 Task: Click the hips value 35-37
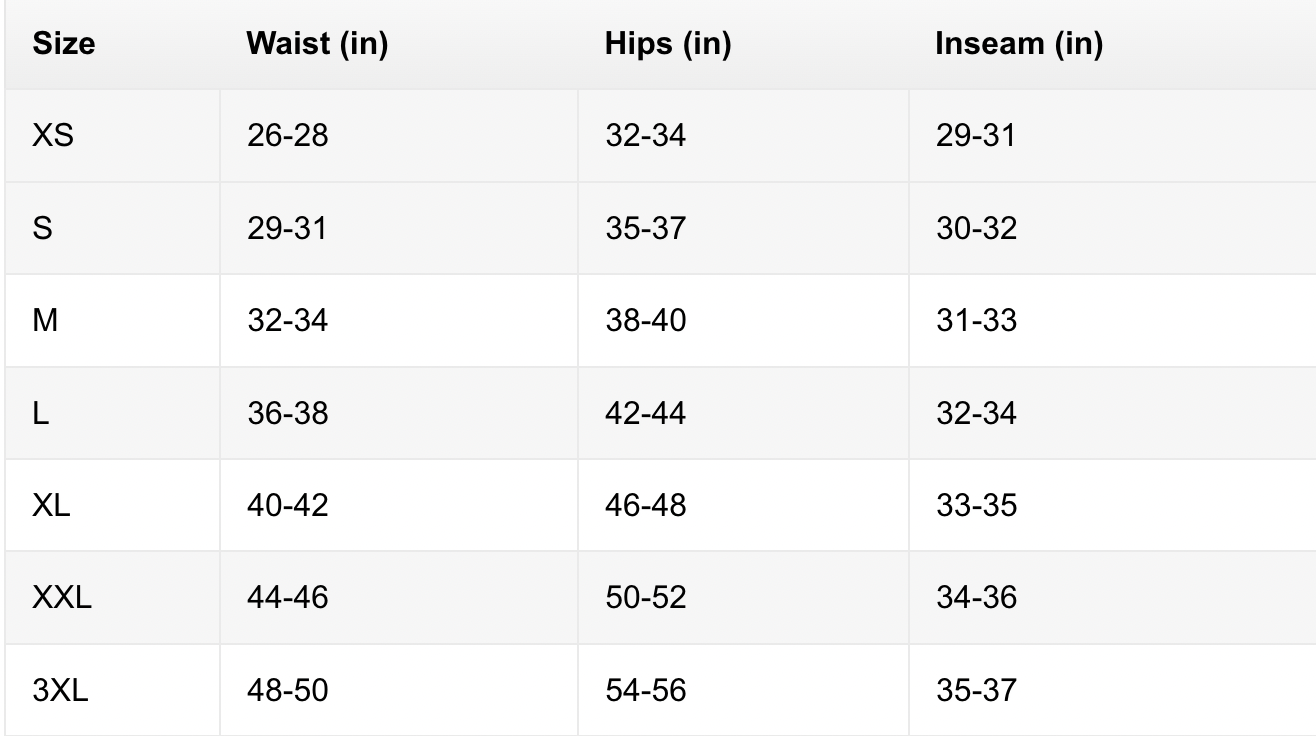point(645,228)
